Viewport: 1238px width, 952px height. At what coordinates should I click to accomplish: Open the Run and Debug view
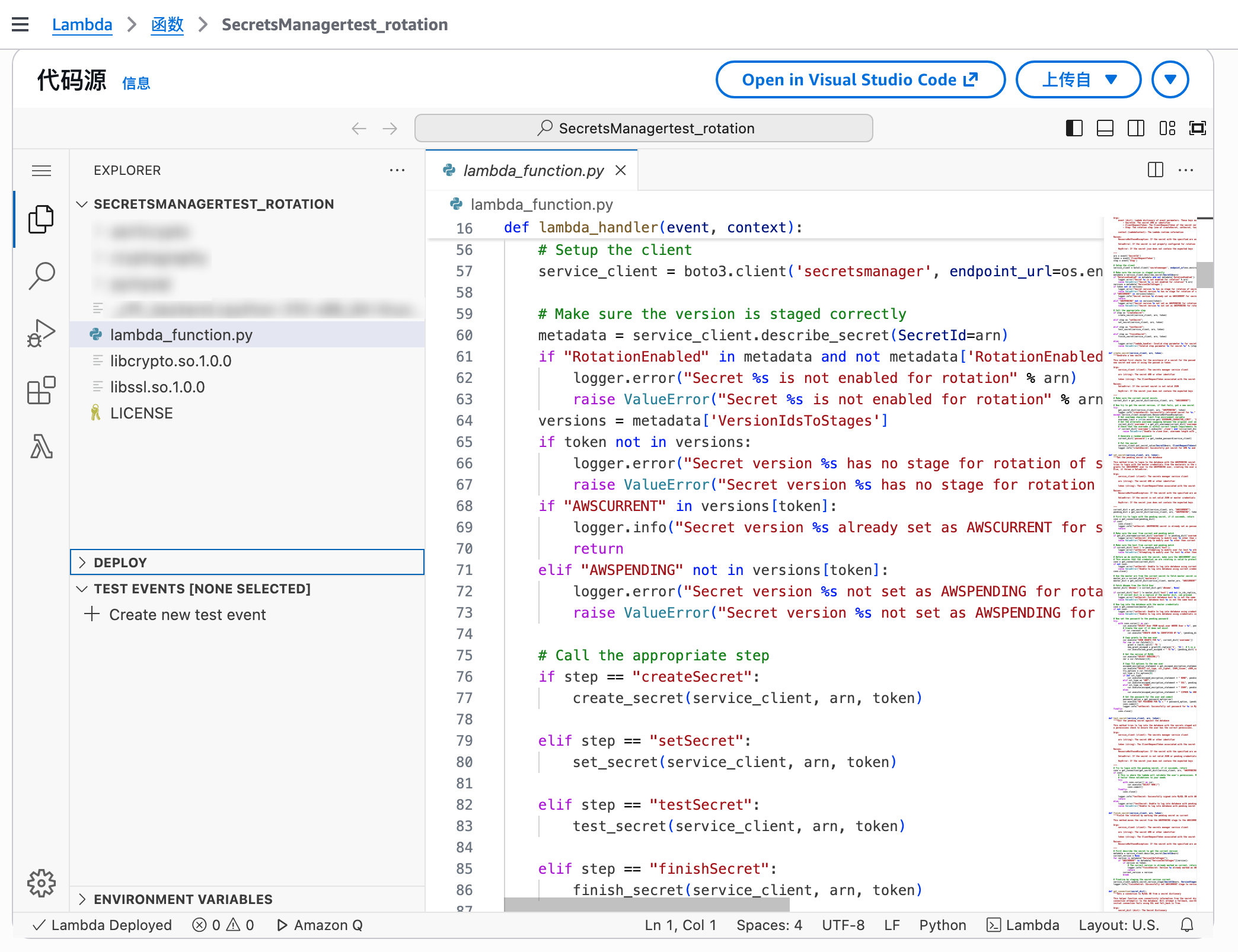41,333
